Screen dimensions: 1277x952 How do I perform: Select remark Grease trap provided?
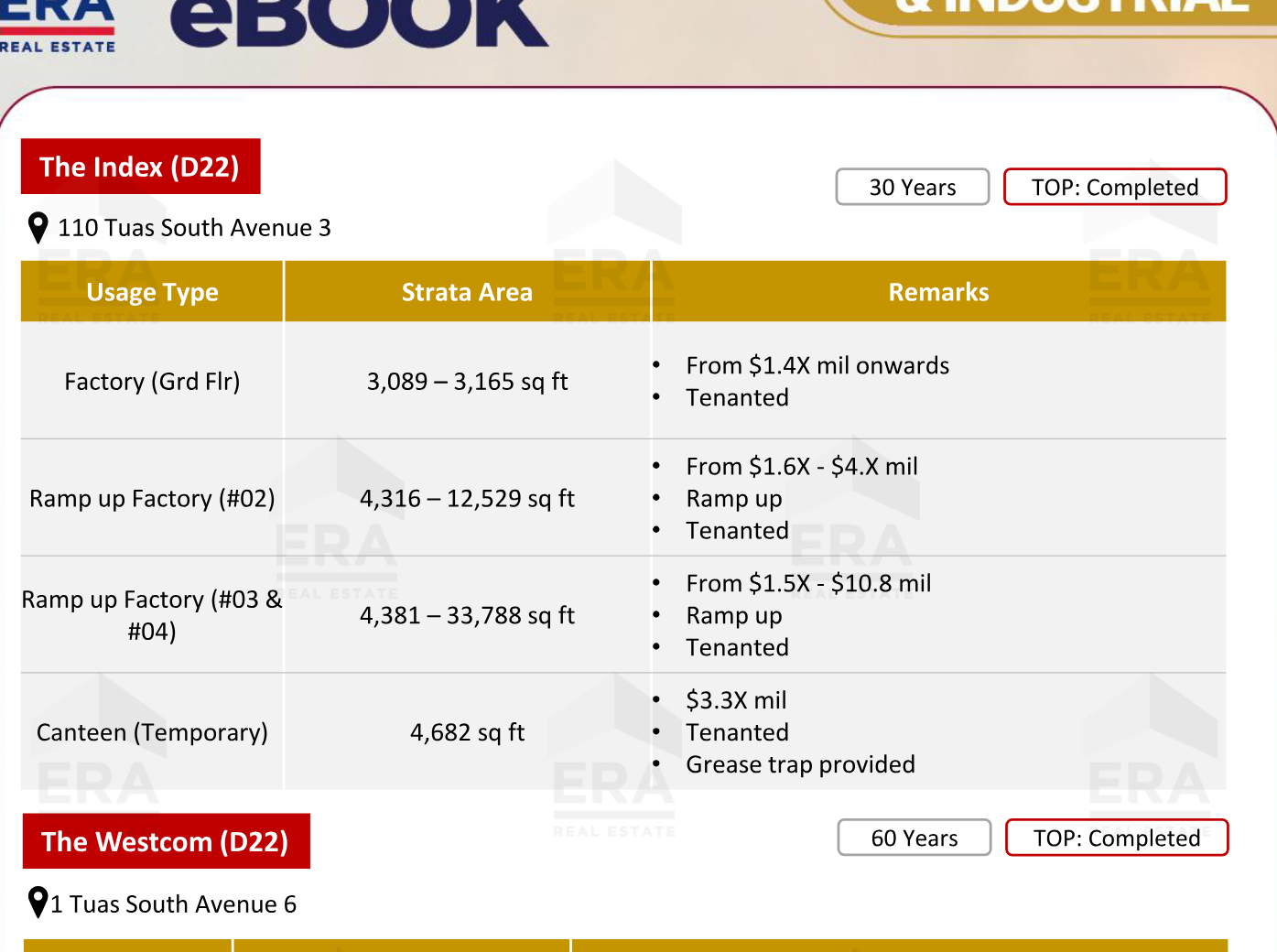[800, 764]
